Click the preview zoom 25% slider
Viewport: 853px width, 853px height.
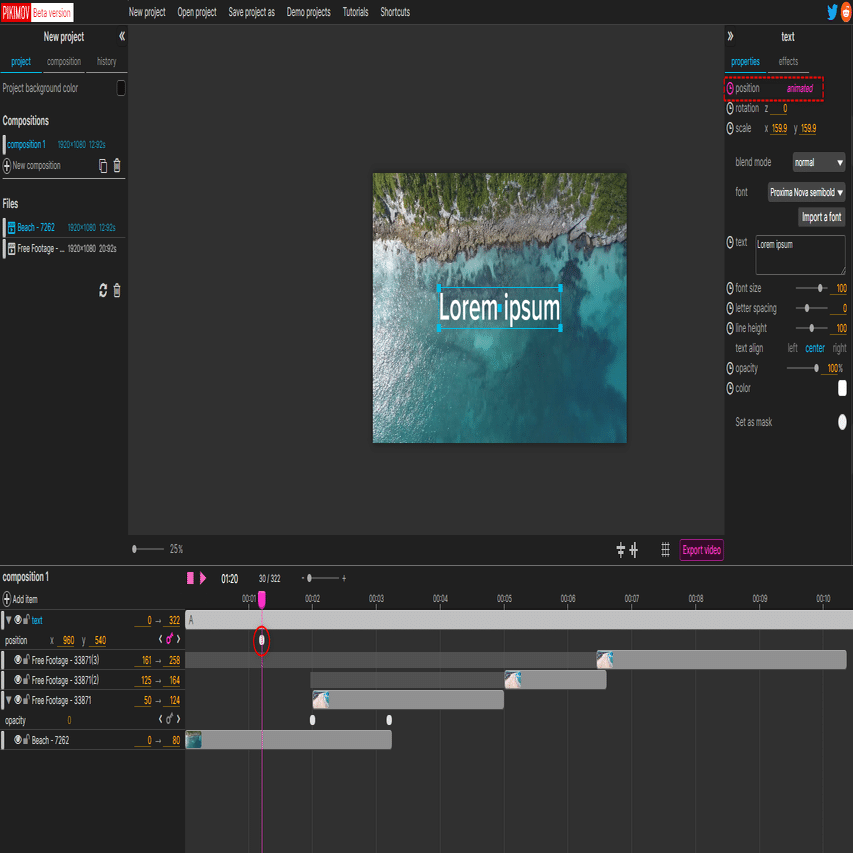pyautogui.click(x=148, y=549)
